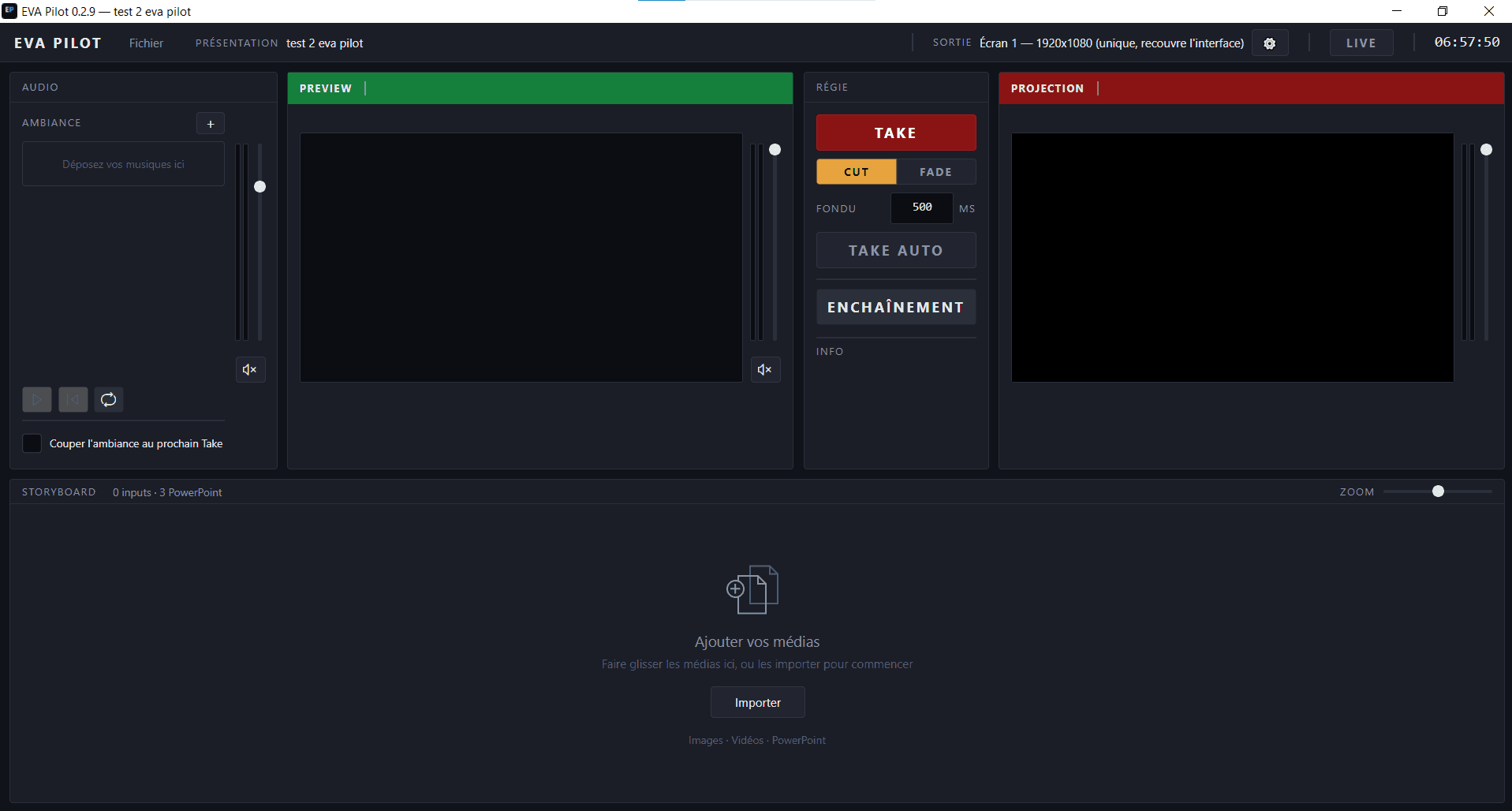Restore down the application window

coord(1443,11)
